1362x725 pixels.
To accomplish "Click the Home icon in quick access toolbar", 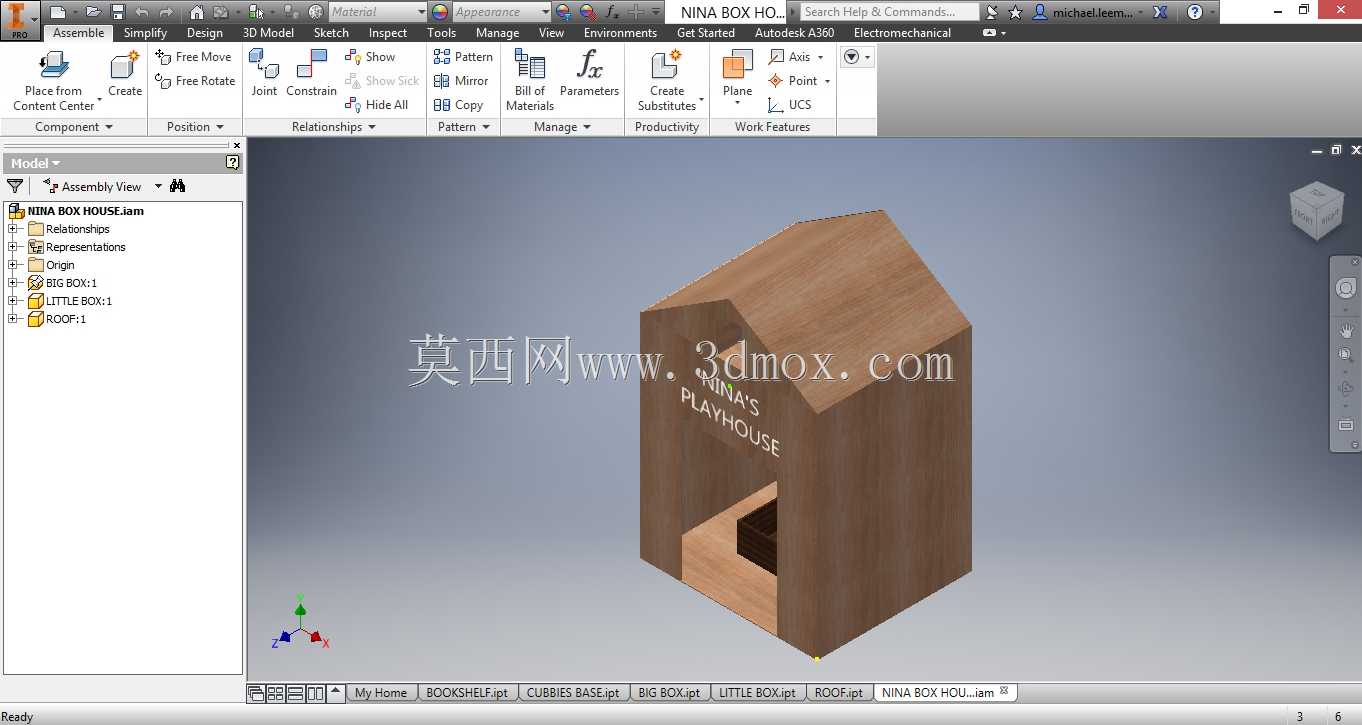I will 197,12.
